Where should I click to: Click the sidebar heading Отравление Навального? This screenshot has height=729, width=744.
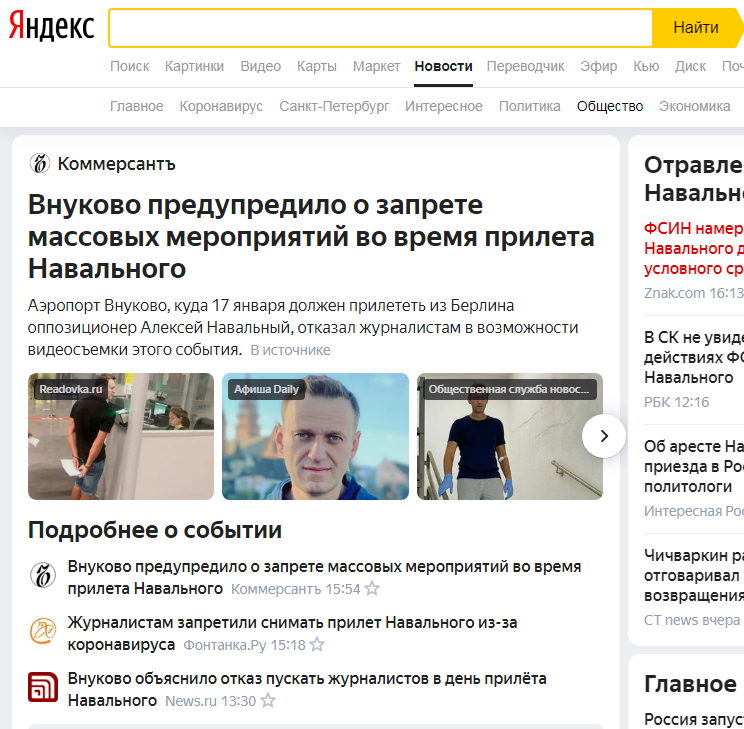[x=694, y=179]
